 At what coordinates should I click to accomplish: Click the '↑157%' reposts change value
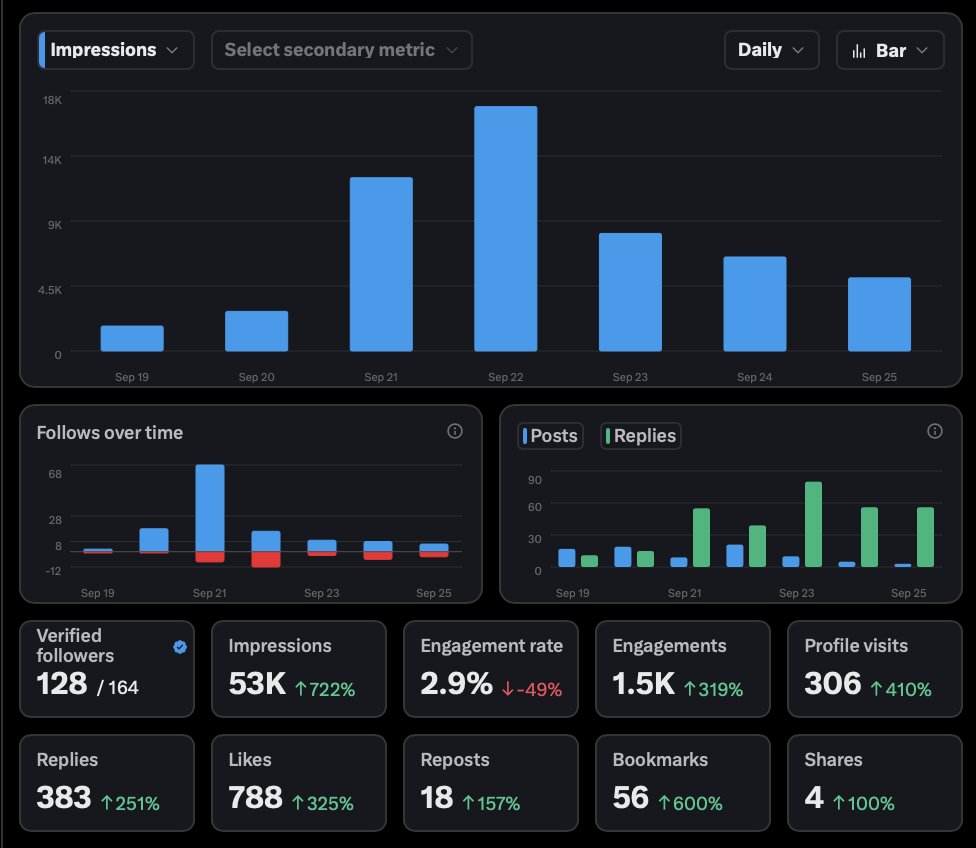491,803
